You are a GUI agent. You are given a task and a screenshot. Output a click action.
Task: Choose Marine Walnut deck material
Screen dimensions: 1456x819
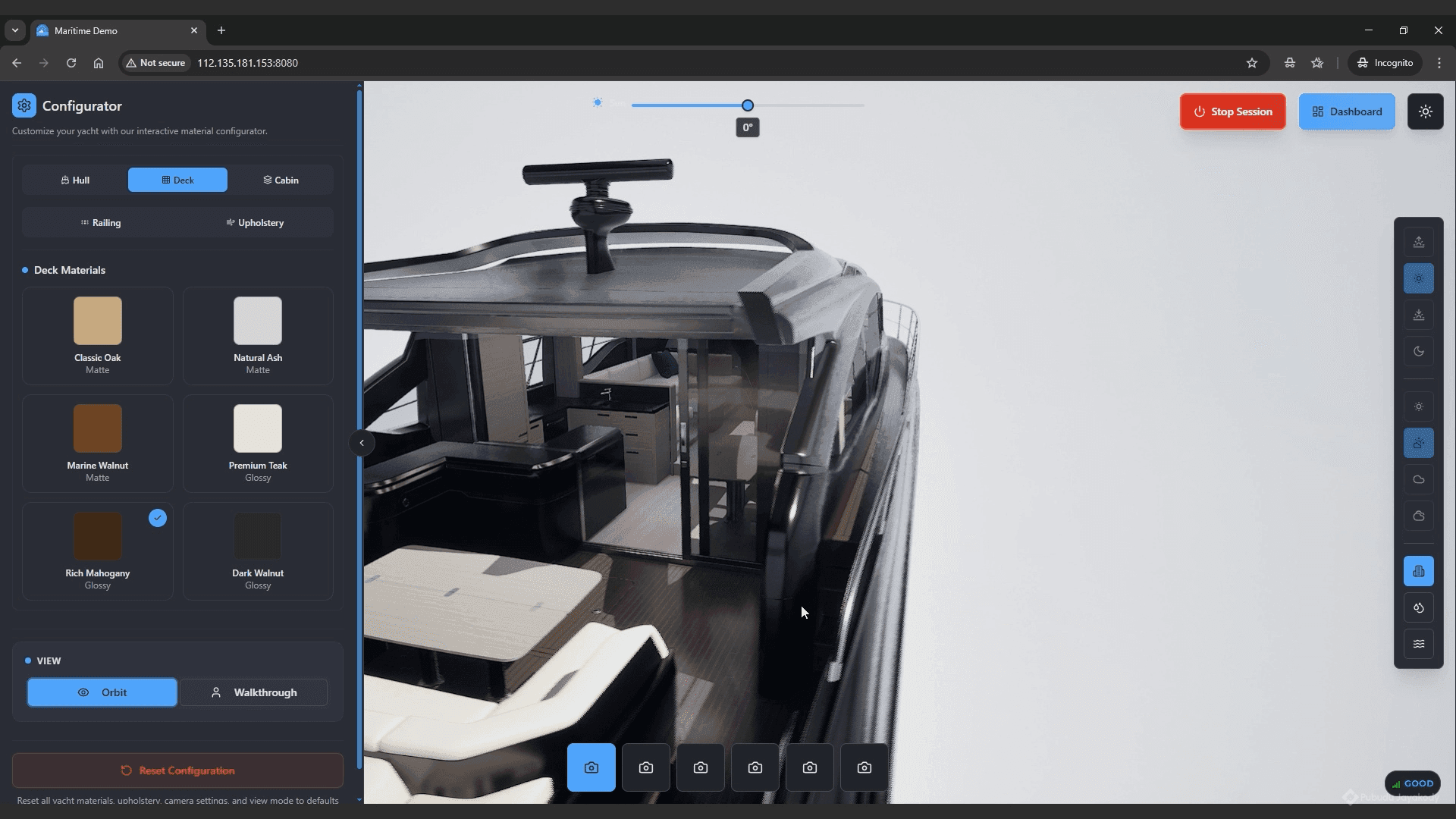tap(98, 444)
